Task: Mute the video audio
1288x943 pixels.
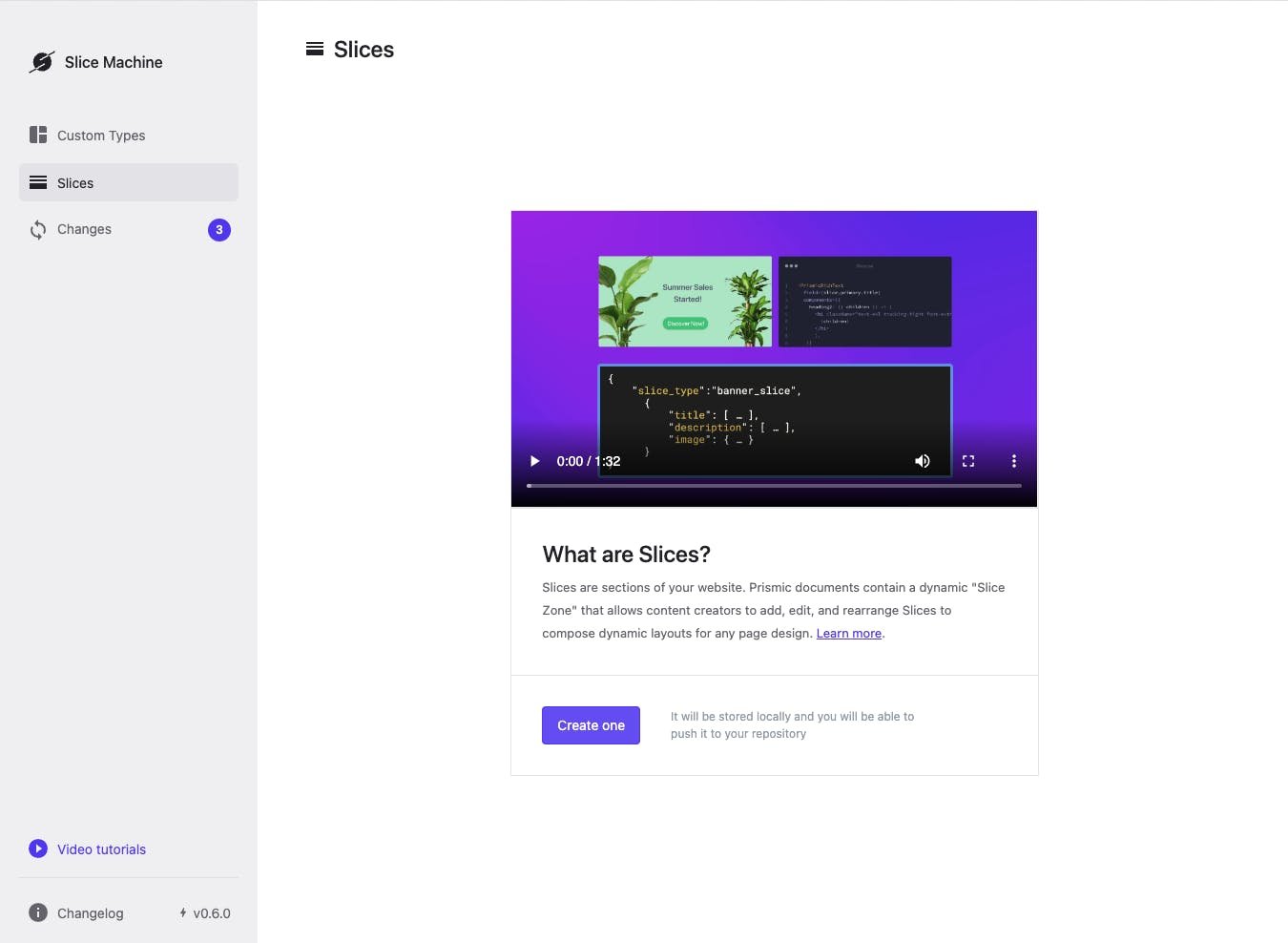Action: (922, 461)
